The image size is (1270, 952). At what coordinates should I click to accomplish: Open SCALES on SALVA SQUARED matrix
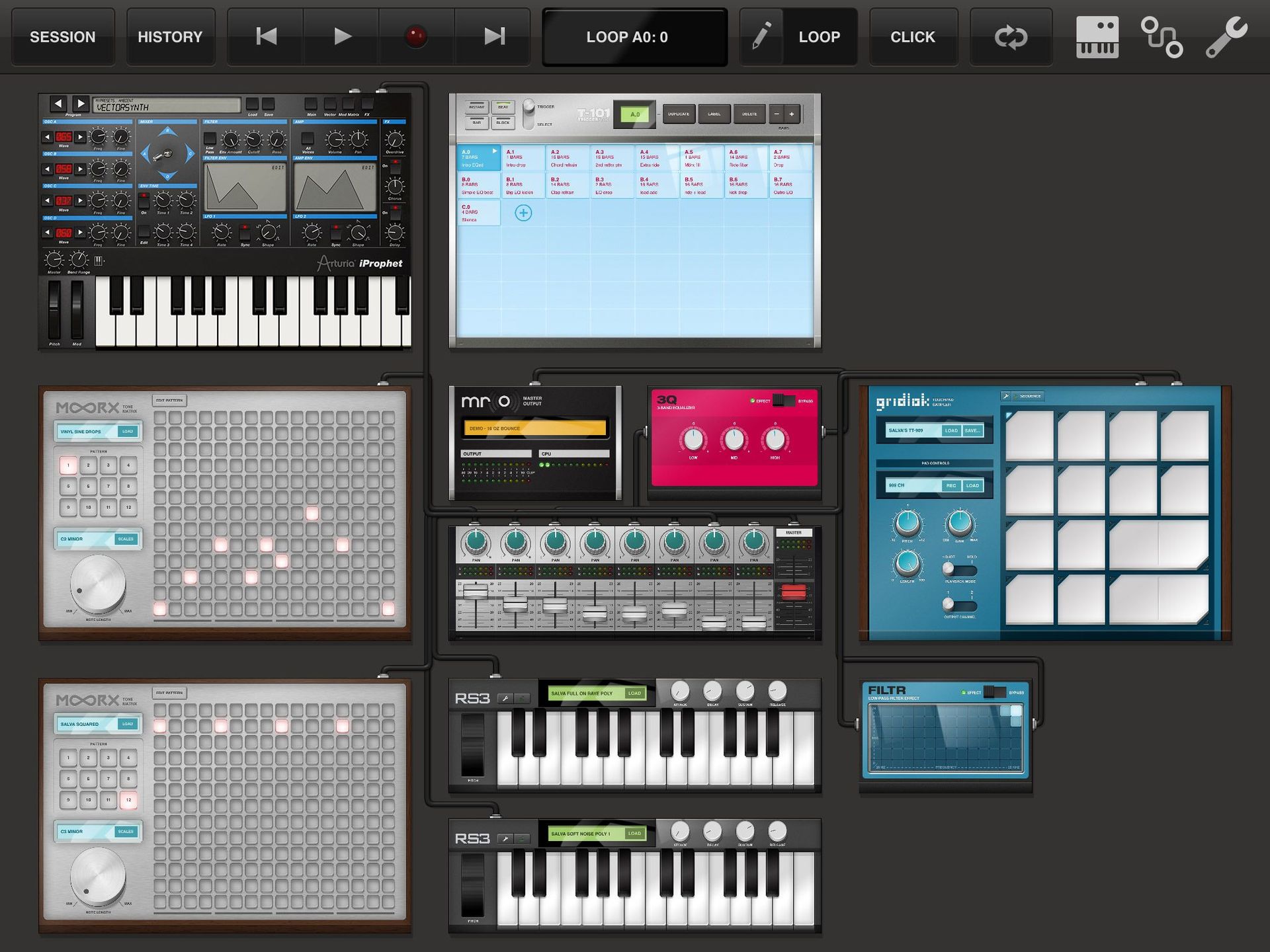(126, 832)
